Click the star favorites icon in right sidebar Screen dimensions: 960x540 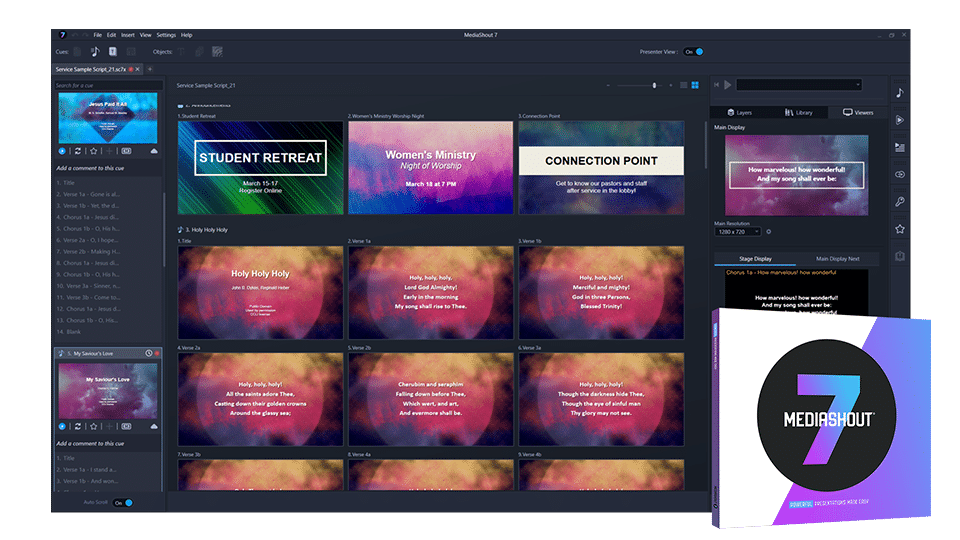click(x=900, y=229)
